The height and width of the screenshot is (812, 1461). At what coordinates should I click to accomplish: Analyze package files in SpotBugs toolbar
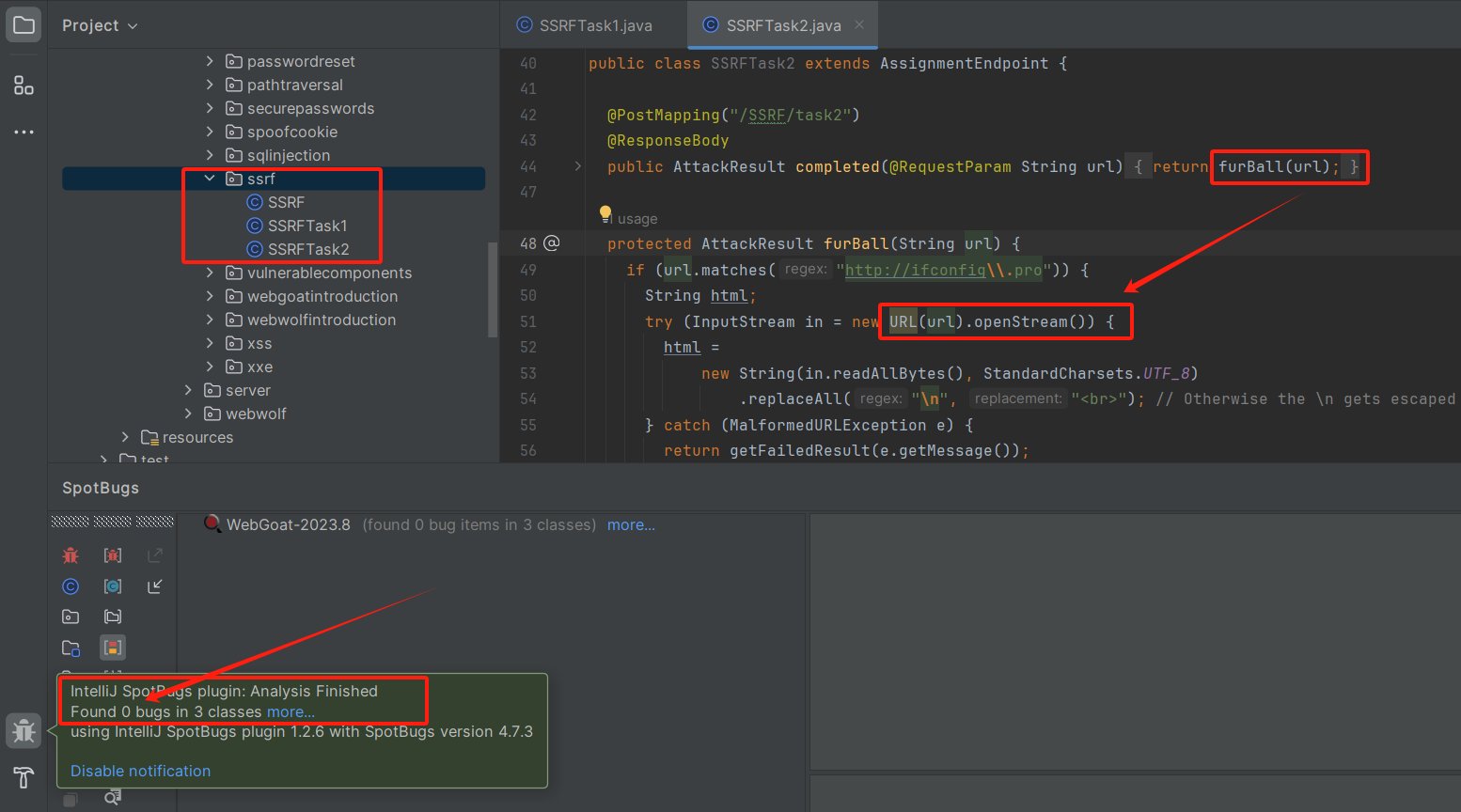click(71, 617)
